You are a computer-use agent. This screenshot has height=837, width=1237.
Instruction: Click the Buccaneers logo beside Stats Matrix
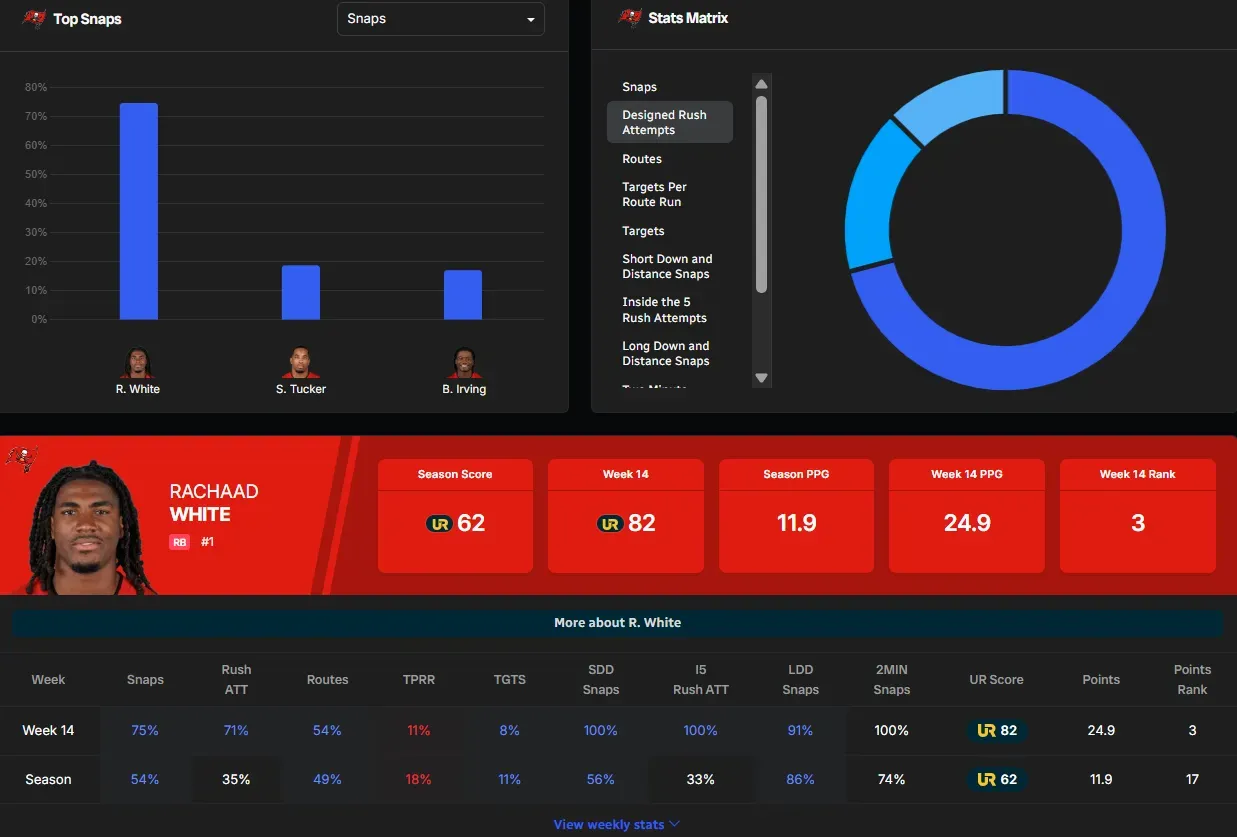coord(630,18)
